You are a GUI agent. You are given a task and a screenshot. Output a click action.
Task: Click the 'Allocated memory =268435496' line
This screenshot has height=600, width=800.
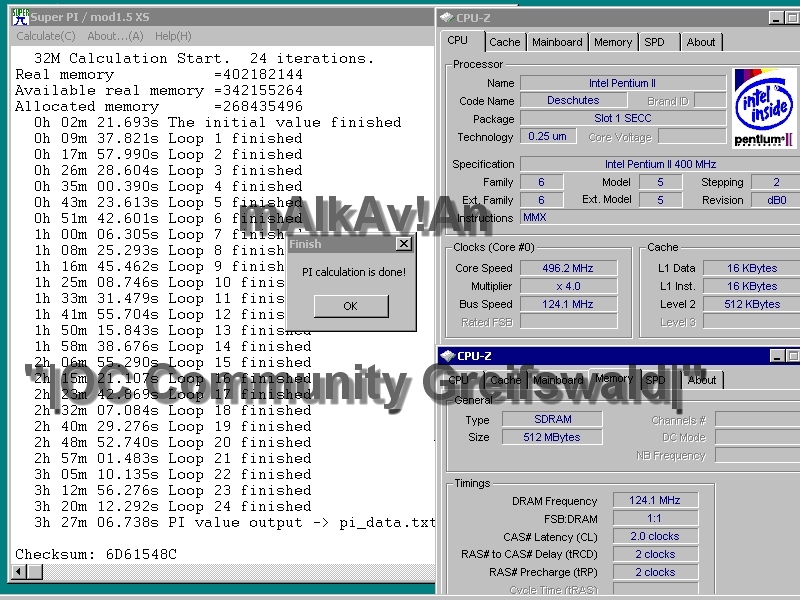[159, 106]
